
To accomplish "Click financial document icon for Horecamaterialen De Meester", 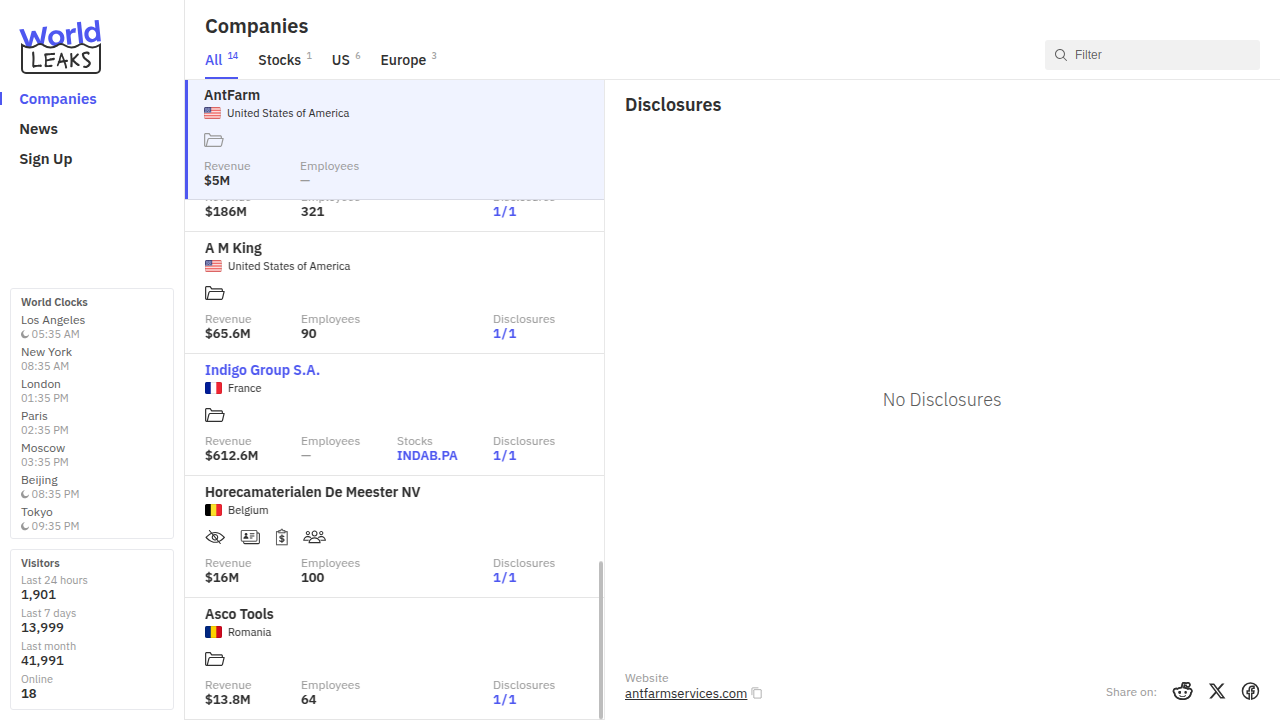I will point(282,538).
